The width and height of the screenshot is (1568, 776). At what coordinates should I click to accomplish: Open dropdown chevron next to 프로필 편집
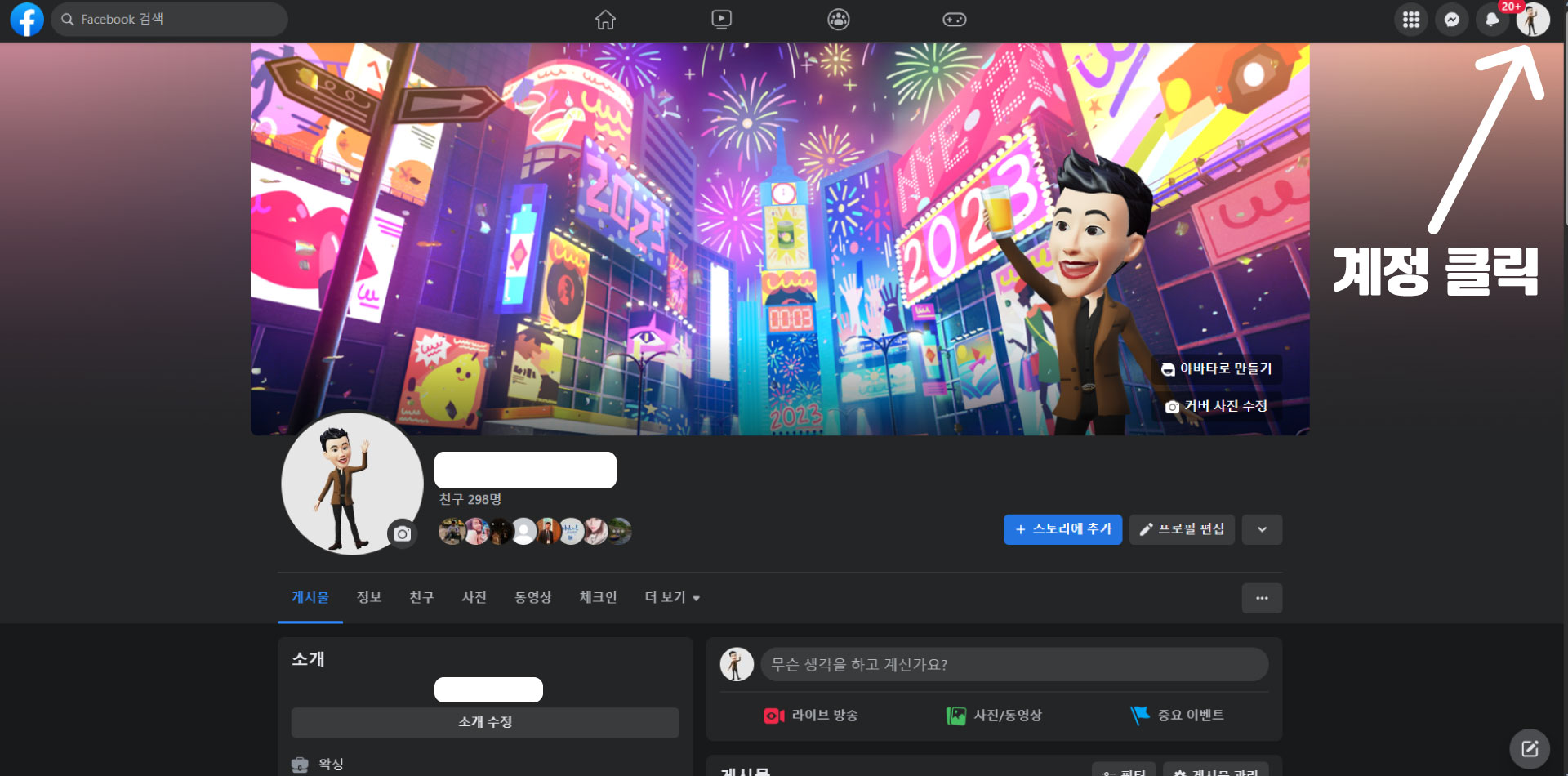point(1262,529)
